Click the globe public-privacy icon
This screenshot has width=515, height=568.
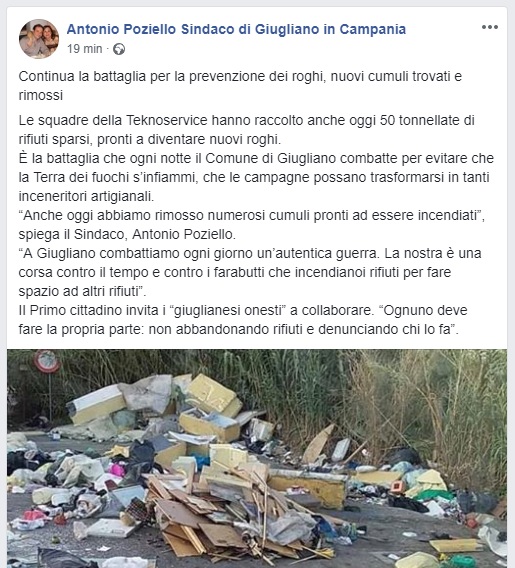pyautogui.click(x=119, y=49)
